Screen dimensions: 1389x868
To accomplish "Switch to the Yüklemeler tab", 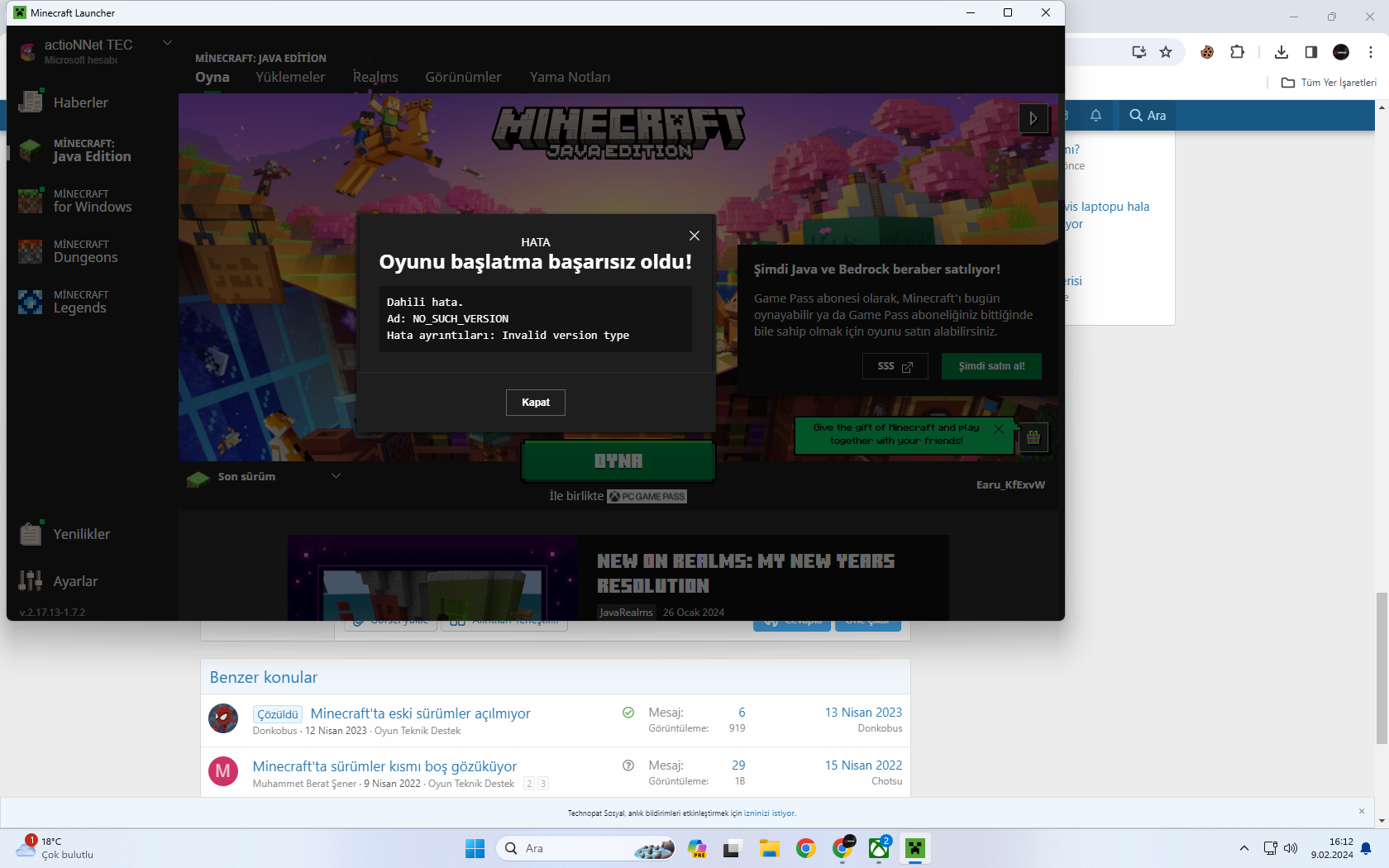I will tap(290, 77).
